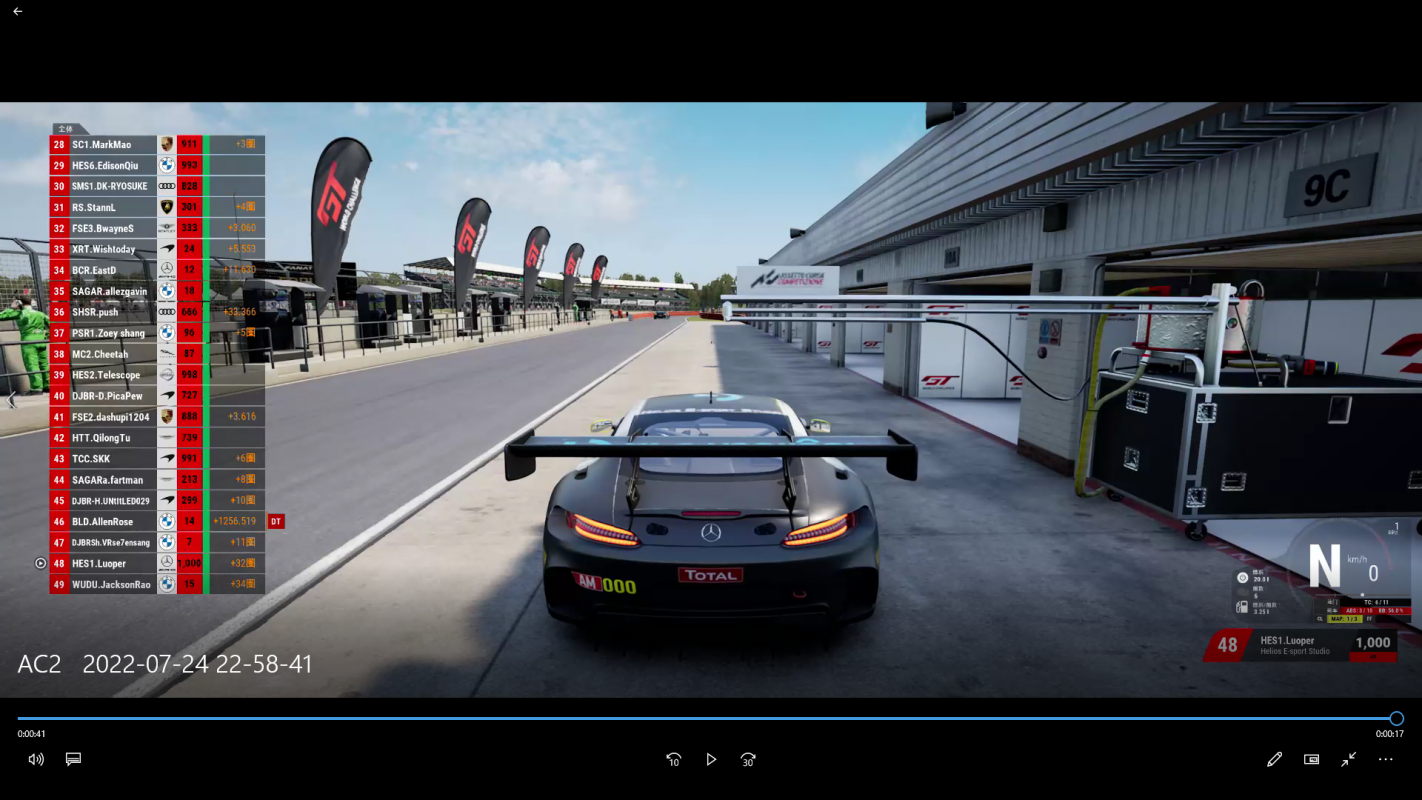The height and width of the screenshot is (800, 1422).
Task: Click the overlay text AC2 2022-07-24 22-58-41
Action: coord(165,664)
